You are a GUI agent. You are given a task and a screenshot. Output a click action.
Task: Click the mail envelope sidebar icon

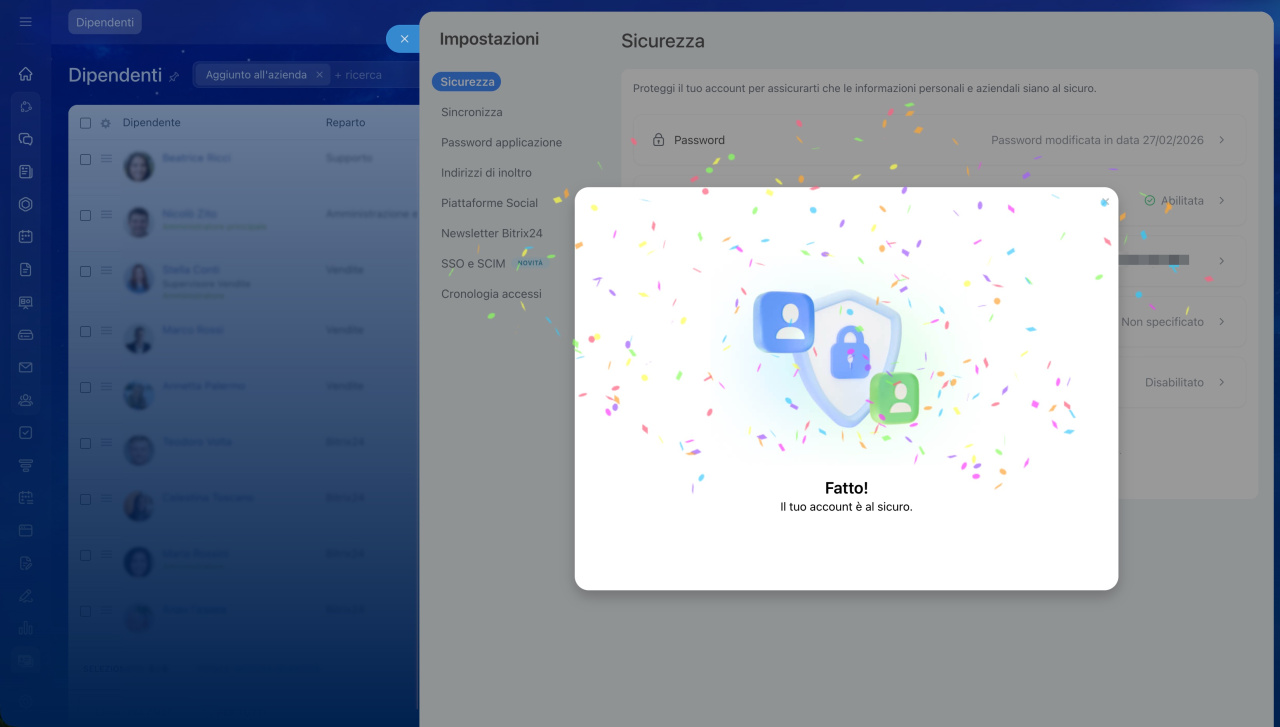26,367
